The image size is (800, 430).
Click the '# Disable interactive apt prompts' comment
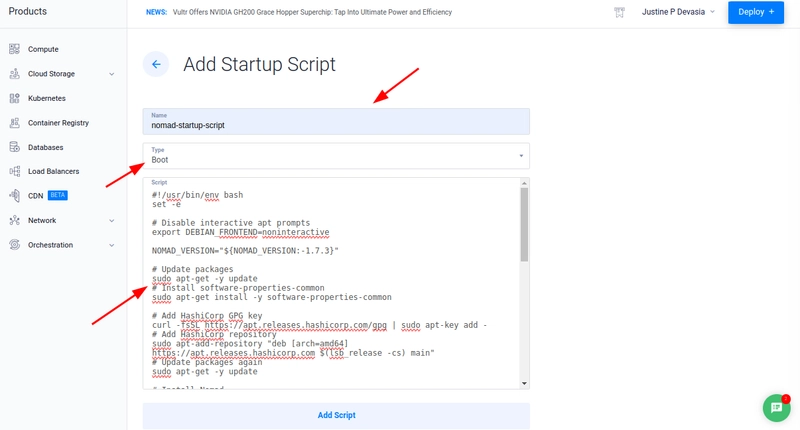click(231, 223)
